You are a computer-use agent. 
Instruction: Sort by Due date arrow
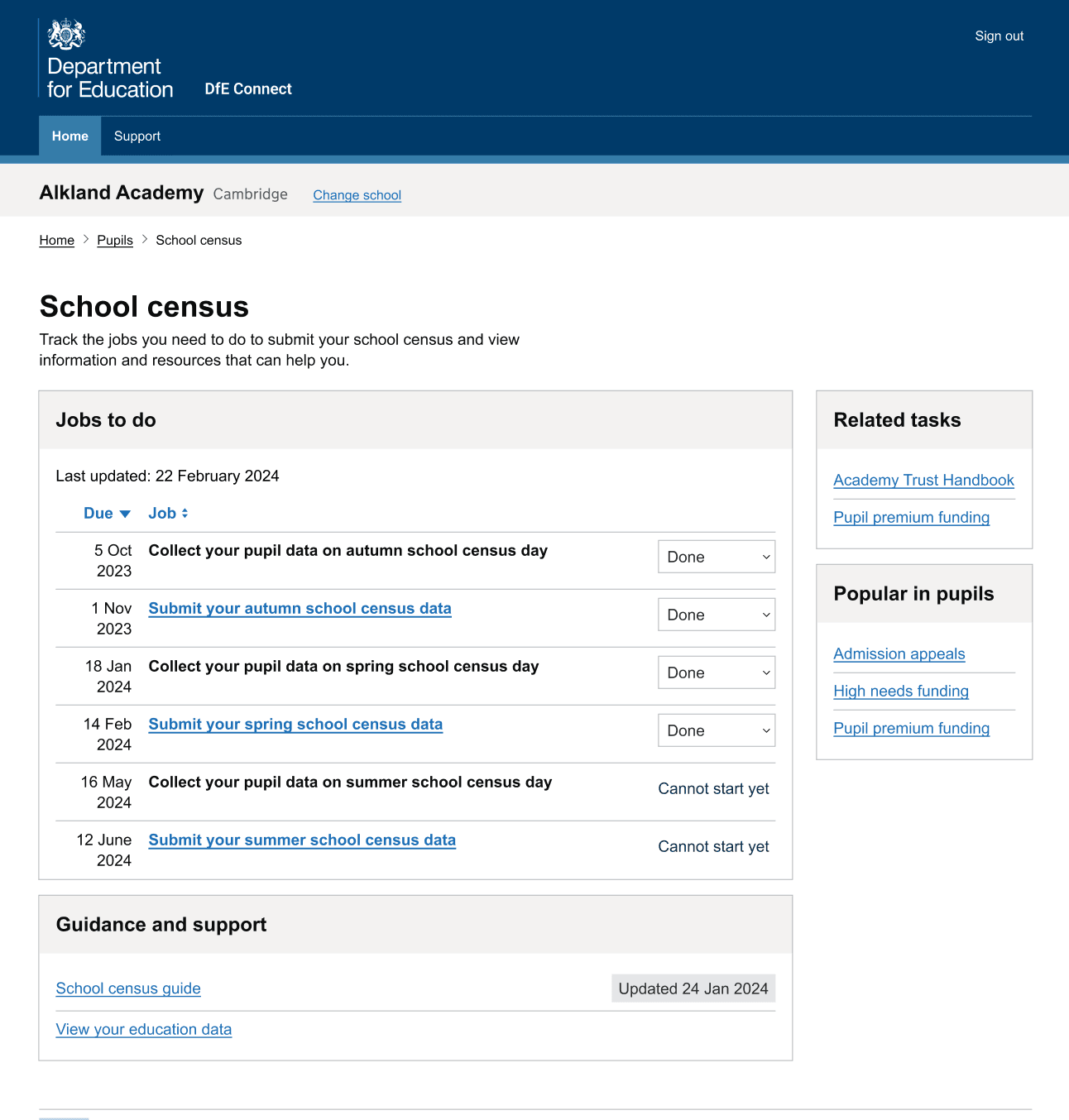pos(125,514)
